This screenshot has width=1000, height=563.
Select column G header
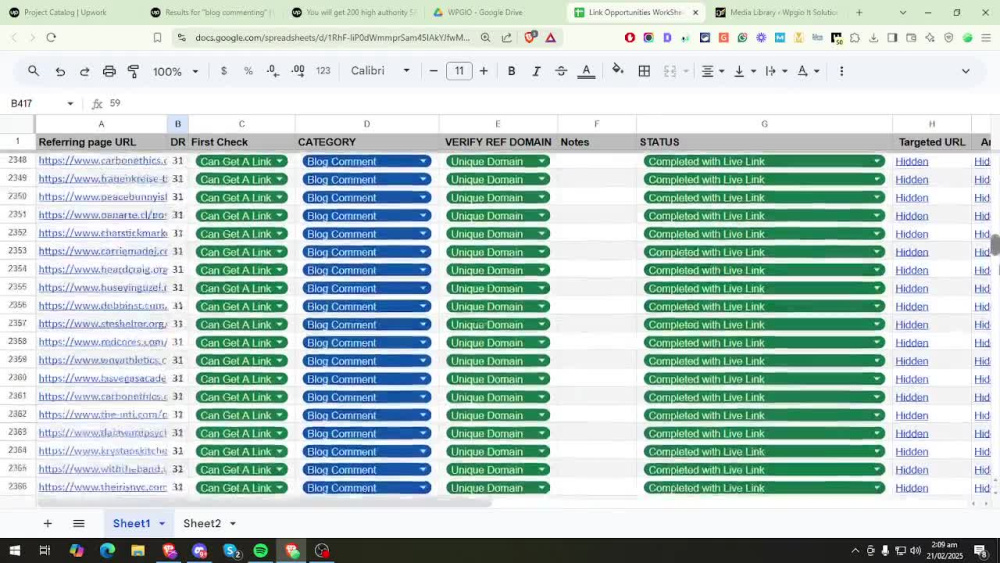click(764, 124)
